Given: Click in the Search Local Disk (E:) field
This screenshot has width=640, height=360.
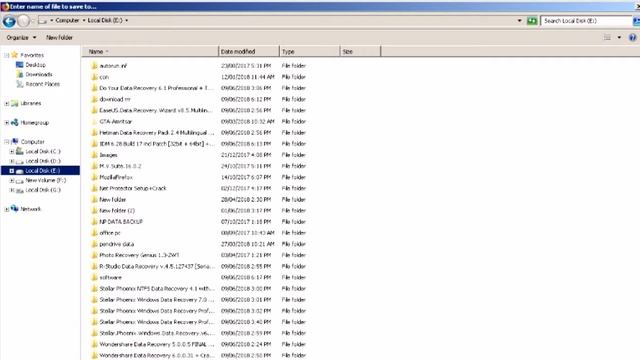Looking at the screenshot, I should (x=586, y=20).
